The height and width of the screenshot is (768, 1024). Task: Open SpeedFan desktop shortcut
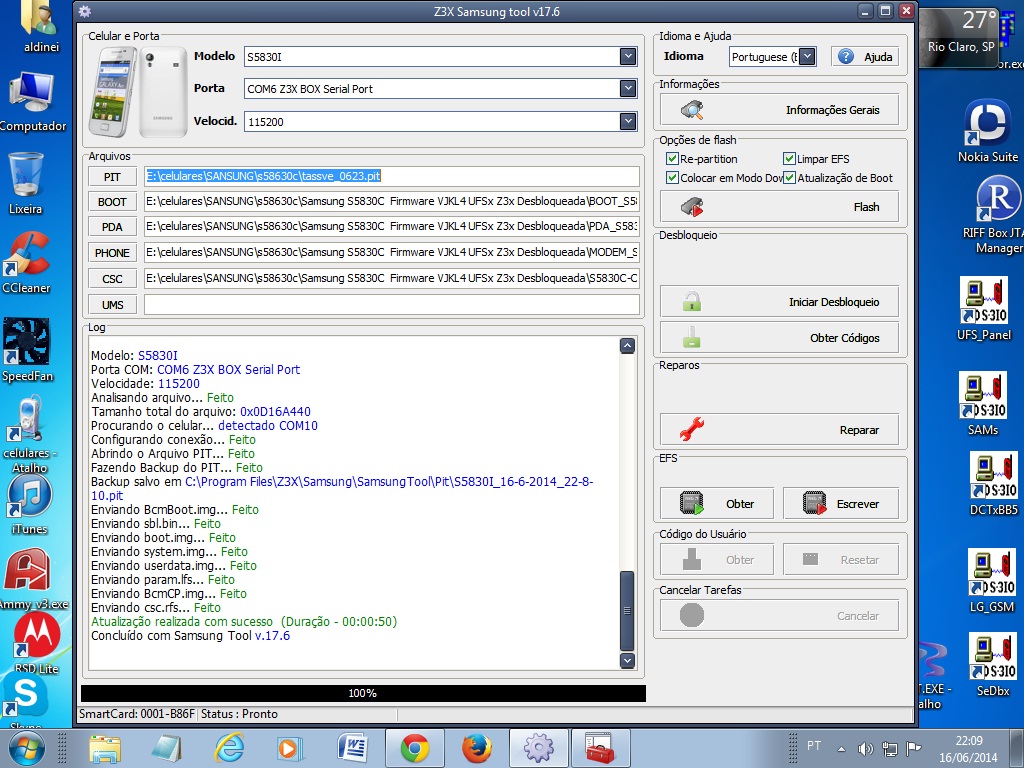27,351
